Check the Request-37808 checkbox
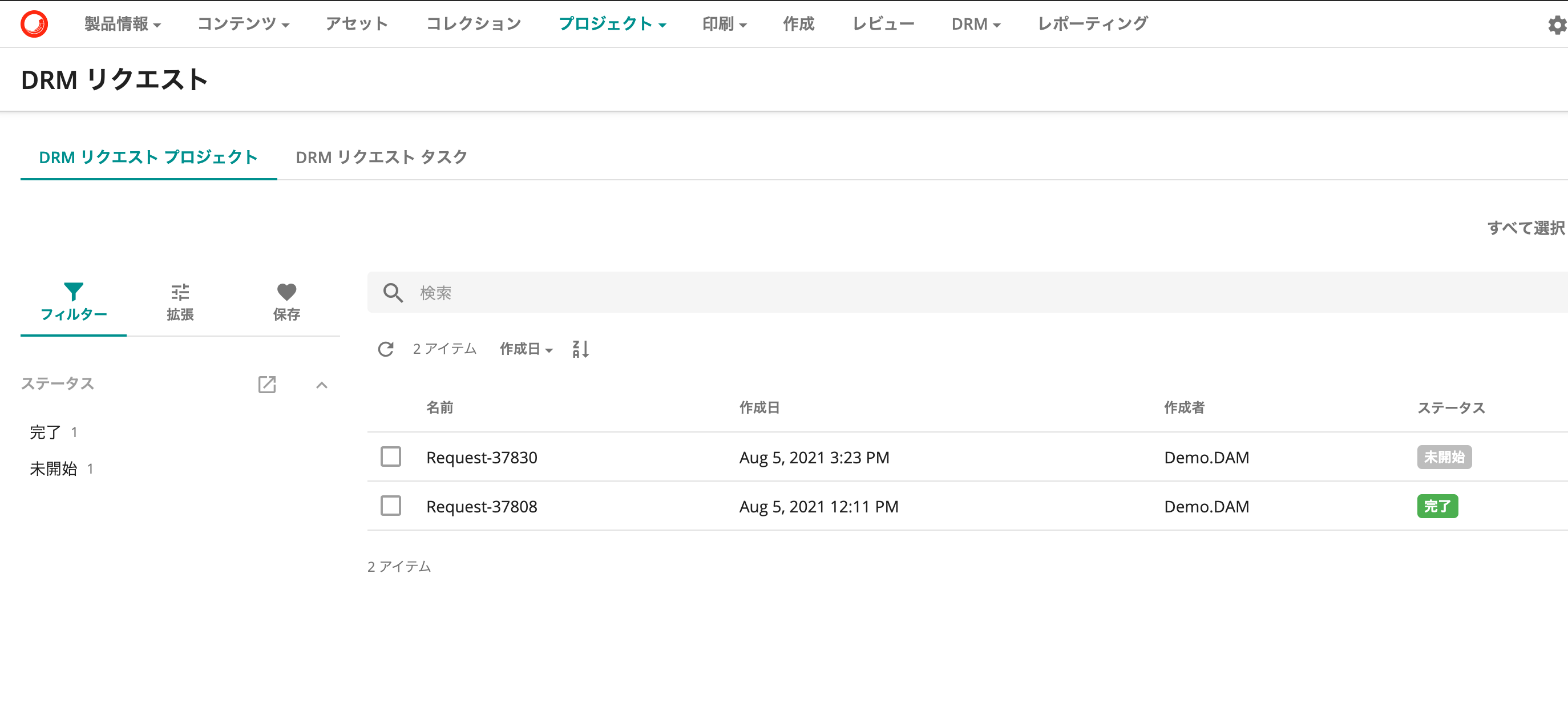 [391, 505]
